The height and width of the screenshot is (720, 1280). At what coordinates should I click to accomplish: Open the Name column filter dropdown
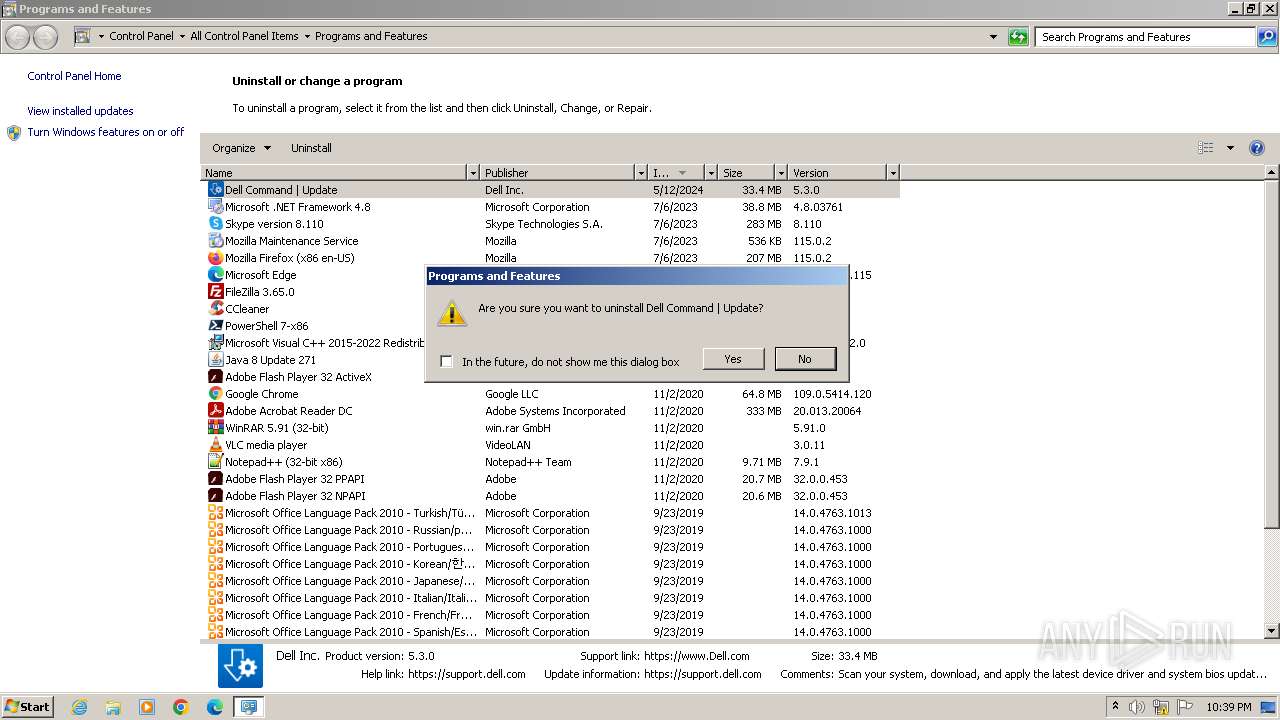pyautogui.click(x=473, y=173)
